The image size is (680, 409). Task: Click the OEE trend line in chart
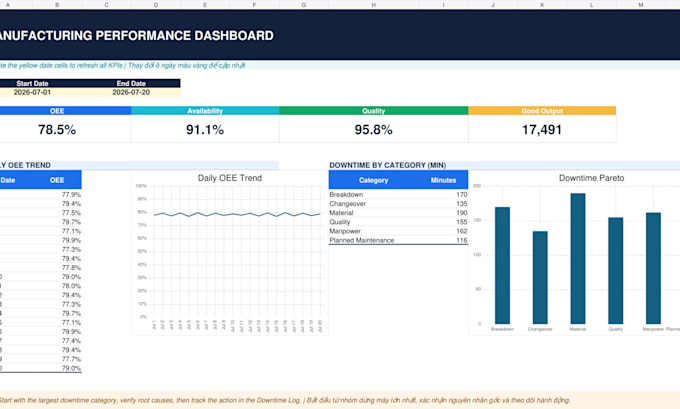[x=237, y=214]
